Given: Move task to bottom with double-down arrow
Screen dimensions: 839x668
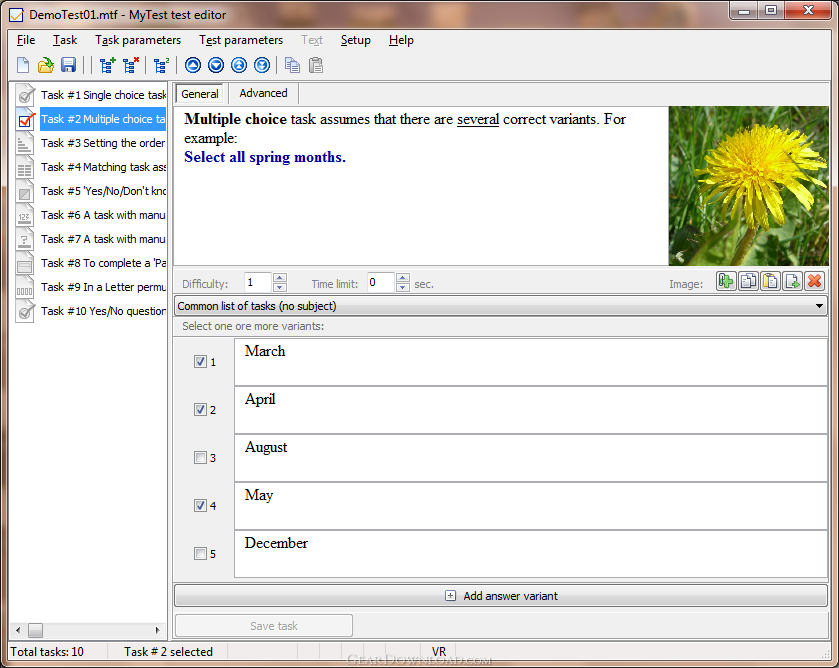Looking at the screenshot, I should tap(262, 65).
